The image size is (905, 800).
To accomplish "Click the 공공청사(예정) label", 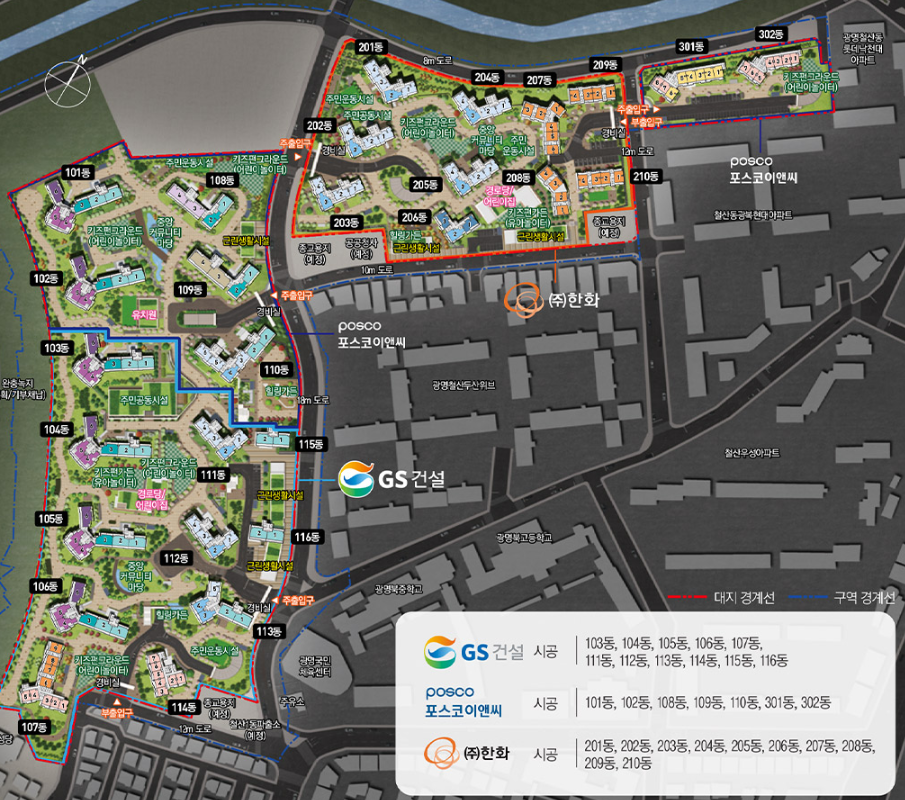I will 362,249.
